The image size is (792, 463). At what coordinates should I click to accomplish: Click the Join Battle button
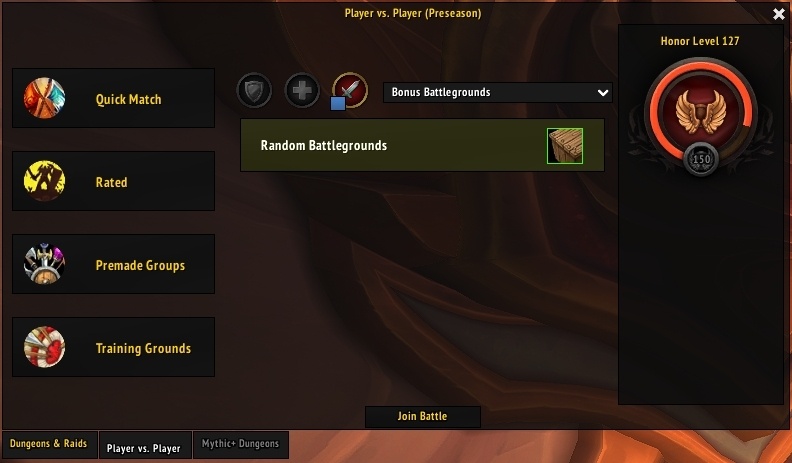click(x=422, y=417)
